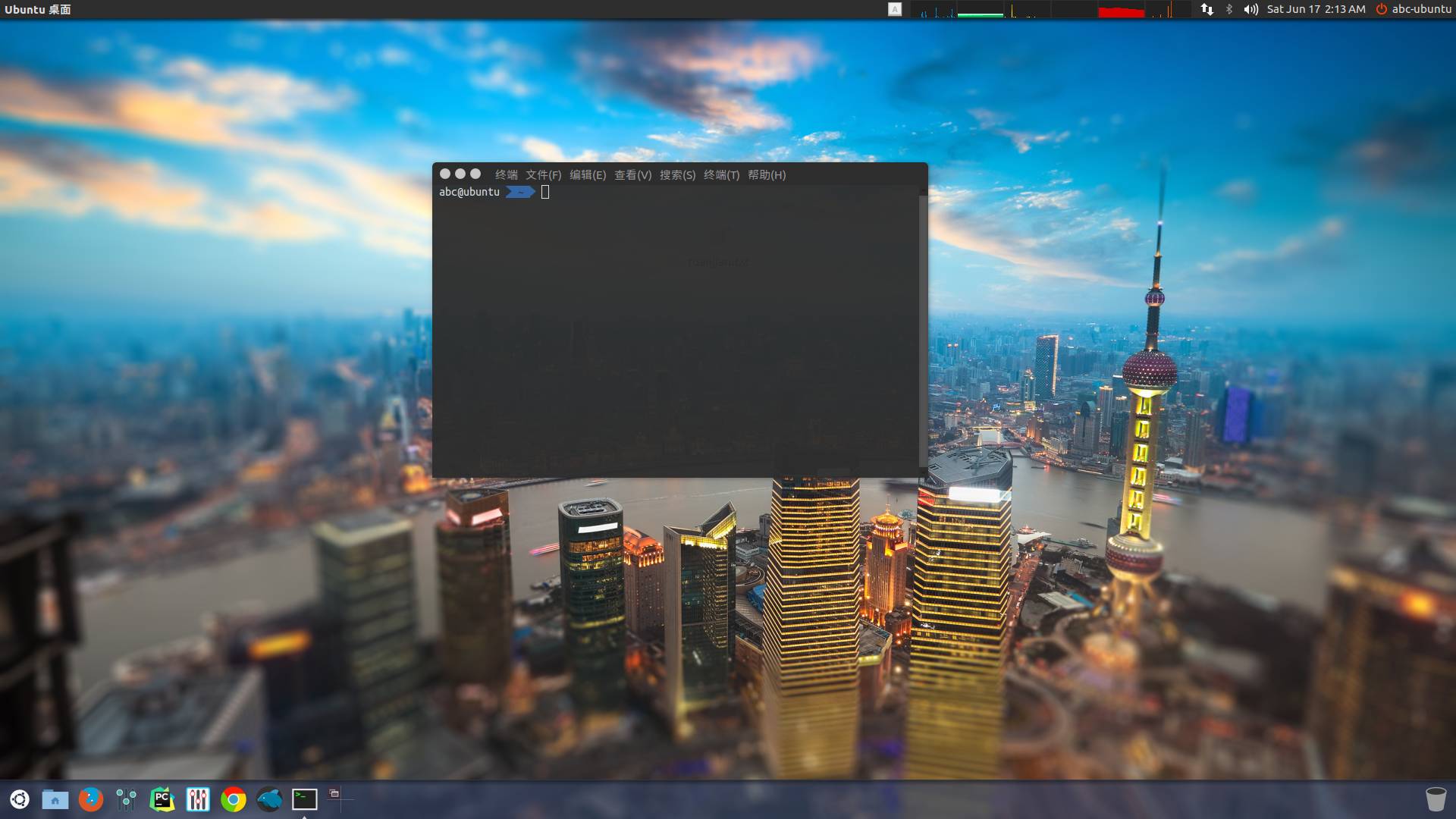The width and height of the screenshot is (1456, 819).
Task: Launch Google Chrome from the dock
Action: tap(234, 799)
